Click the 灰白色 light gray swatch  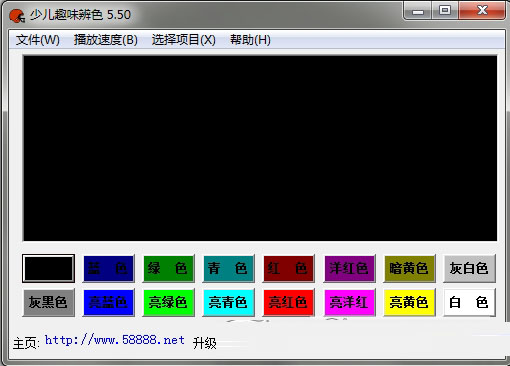pyautogui.click(x=469, y=268)
